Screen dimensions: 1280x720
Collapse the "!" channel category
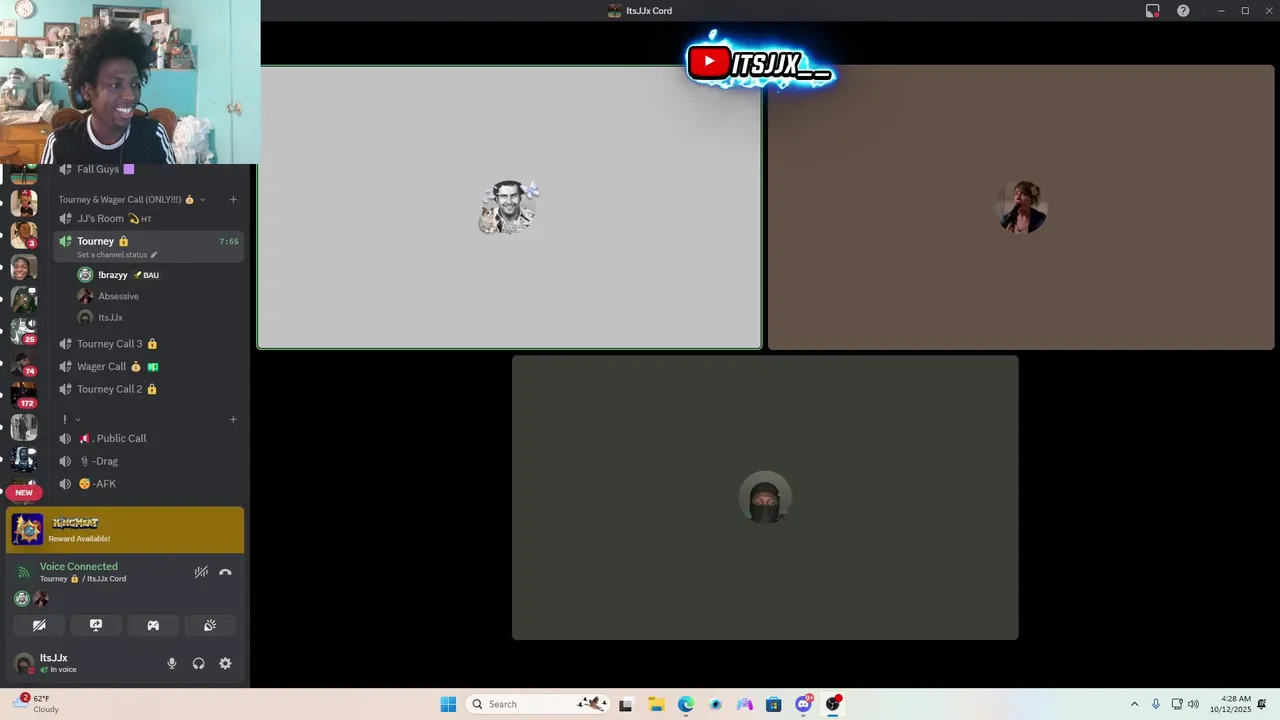(x=70, y=419)
